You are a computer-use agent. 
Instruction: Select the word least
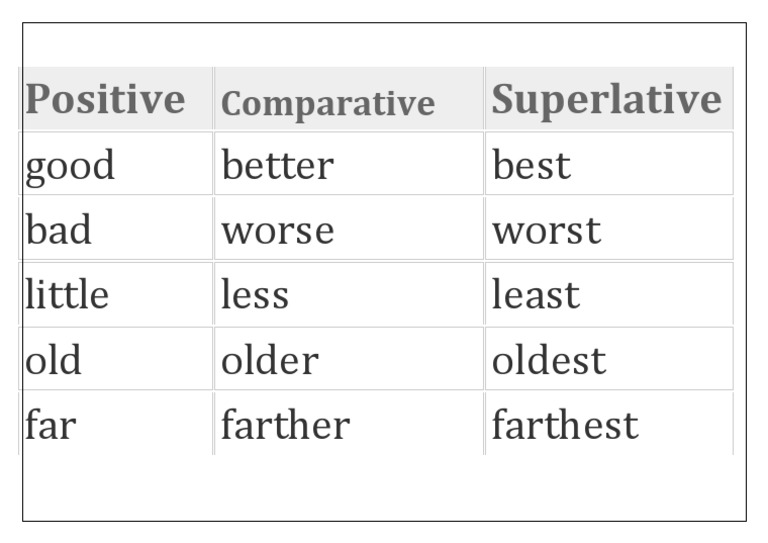pos(535,295)
